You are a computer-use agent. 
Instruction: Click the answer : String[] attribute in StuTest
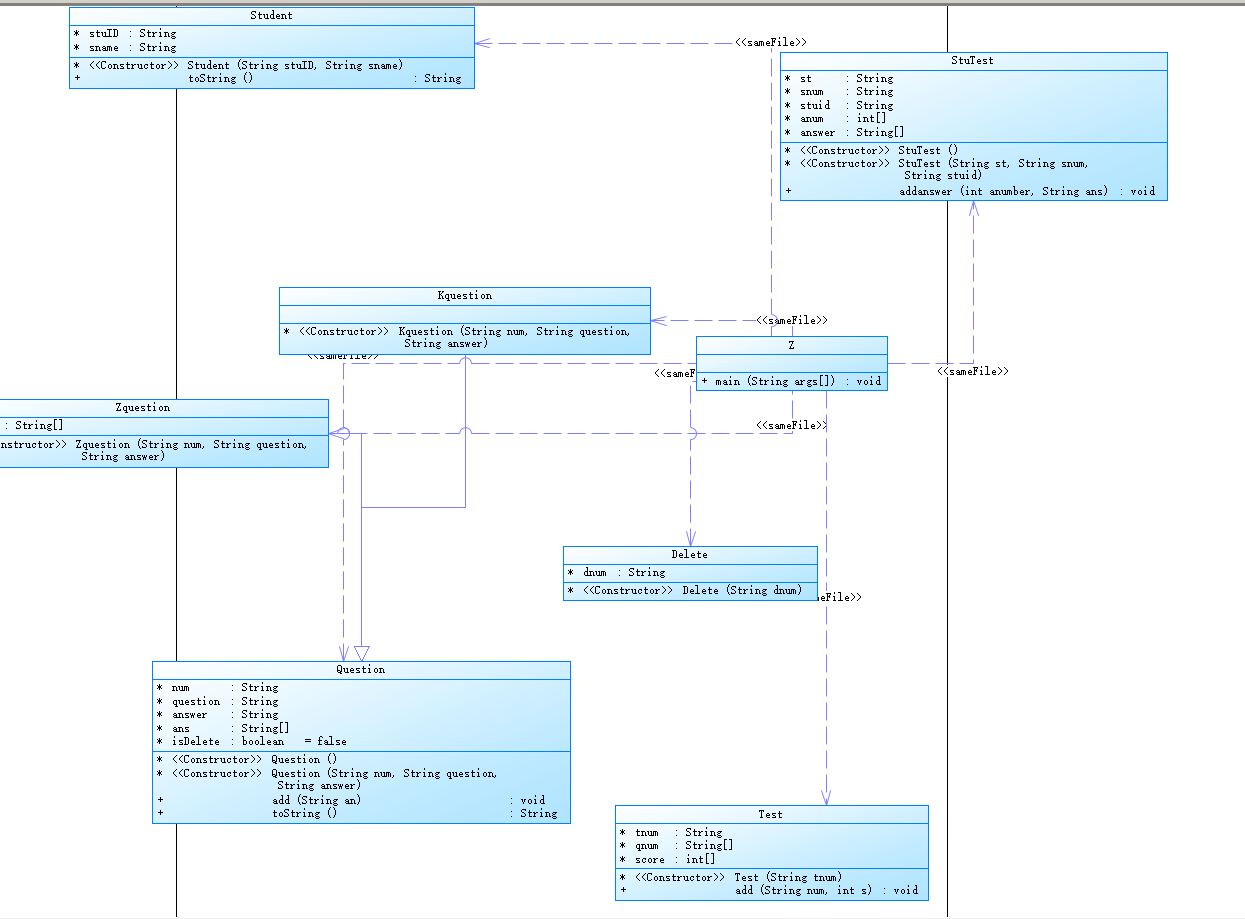tap(844, 132)
